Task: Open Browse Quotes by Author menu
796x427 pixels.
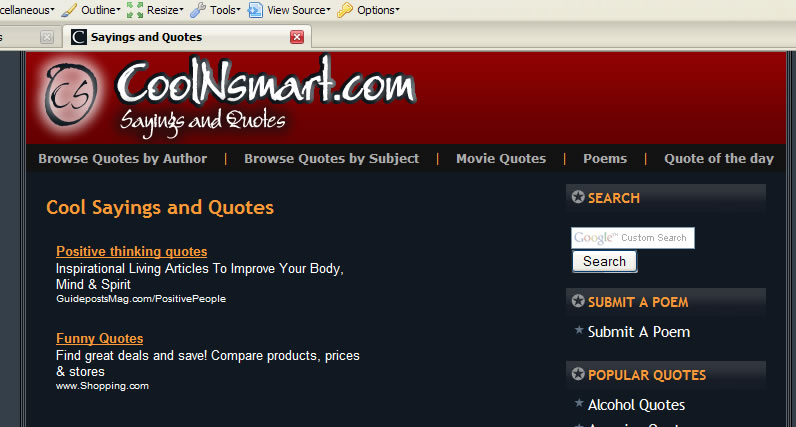Action: [x=123, y=158]
